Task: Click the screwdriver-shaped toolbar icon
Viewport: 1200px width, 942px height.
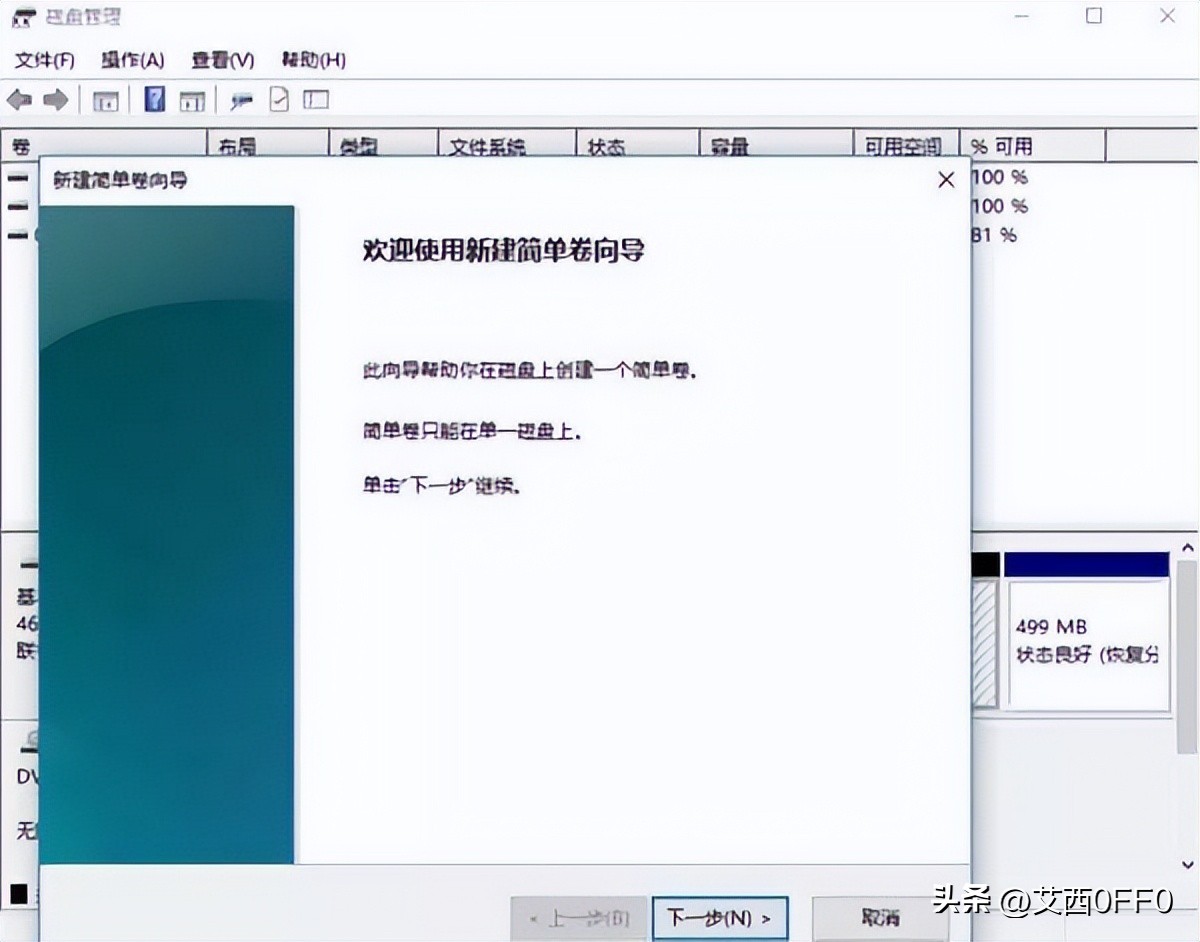Action: click(240, 99)
